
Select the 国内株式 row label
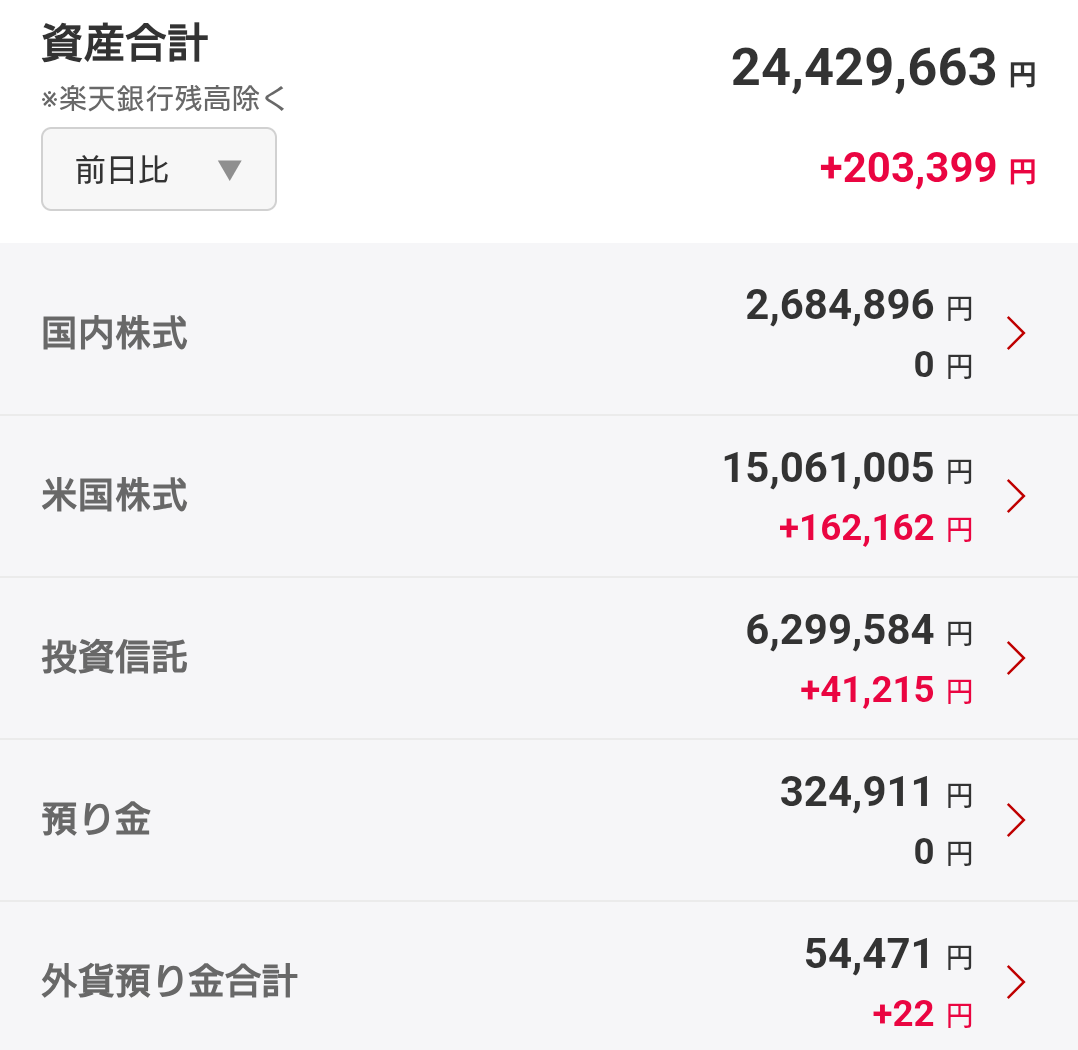pyautogui.click(x=114, y=333)
